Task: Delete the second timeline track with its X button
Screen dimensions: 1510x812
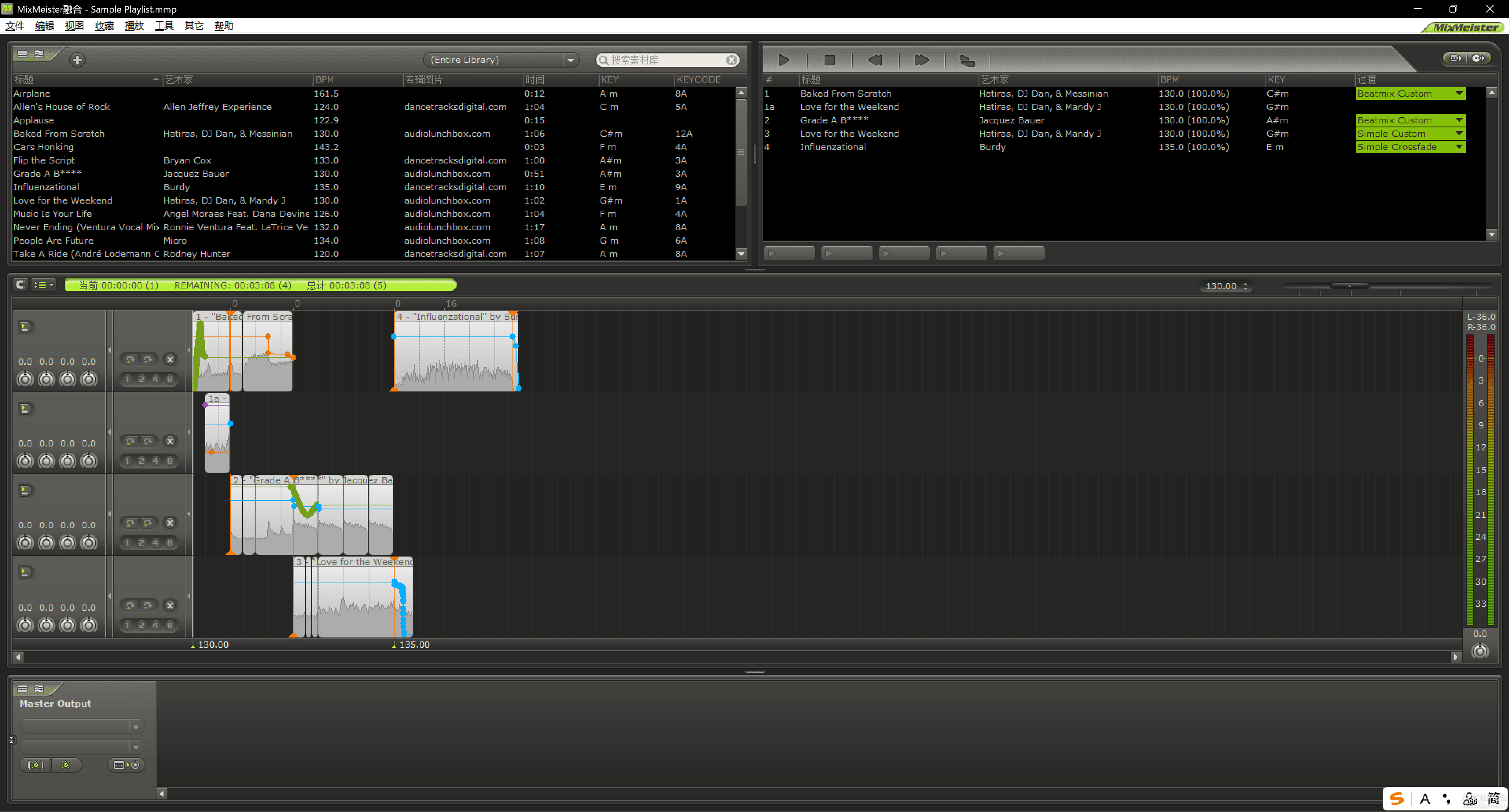Action: click(x=170, y=441)
